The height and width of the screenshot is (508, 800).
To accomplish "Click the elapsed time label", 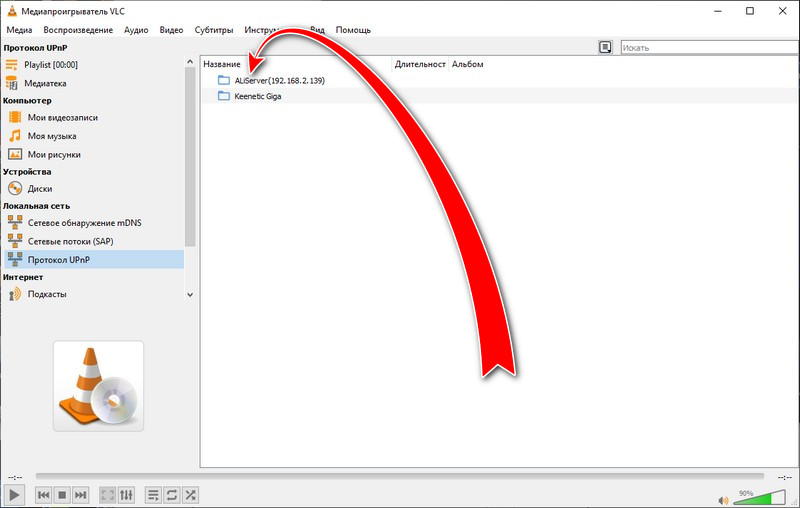I will pos(15,477).
